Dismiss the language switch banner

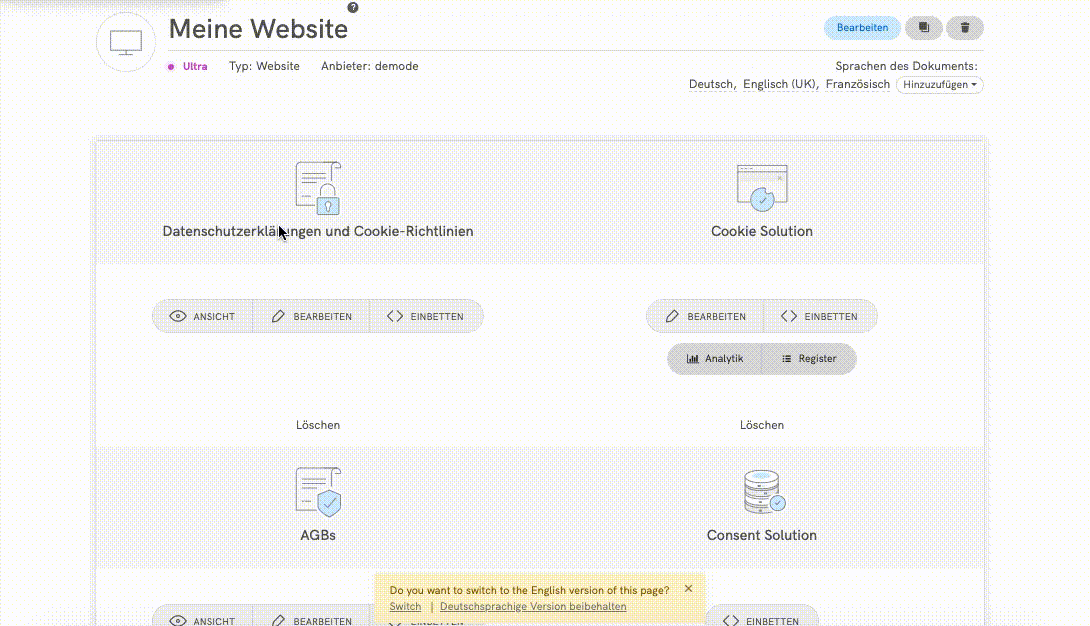tap(688, 589)
